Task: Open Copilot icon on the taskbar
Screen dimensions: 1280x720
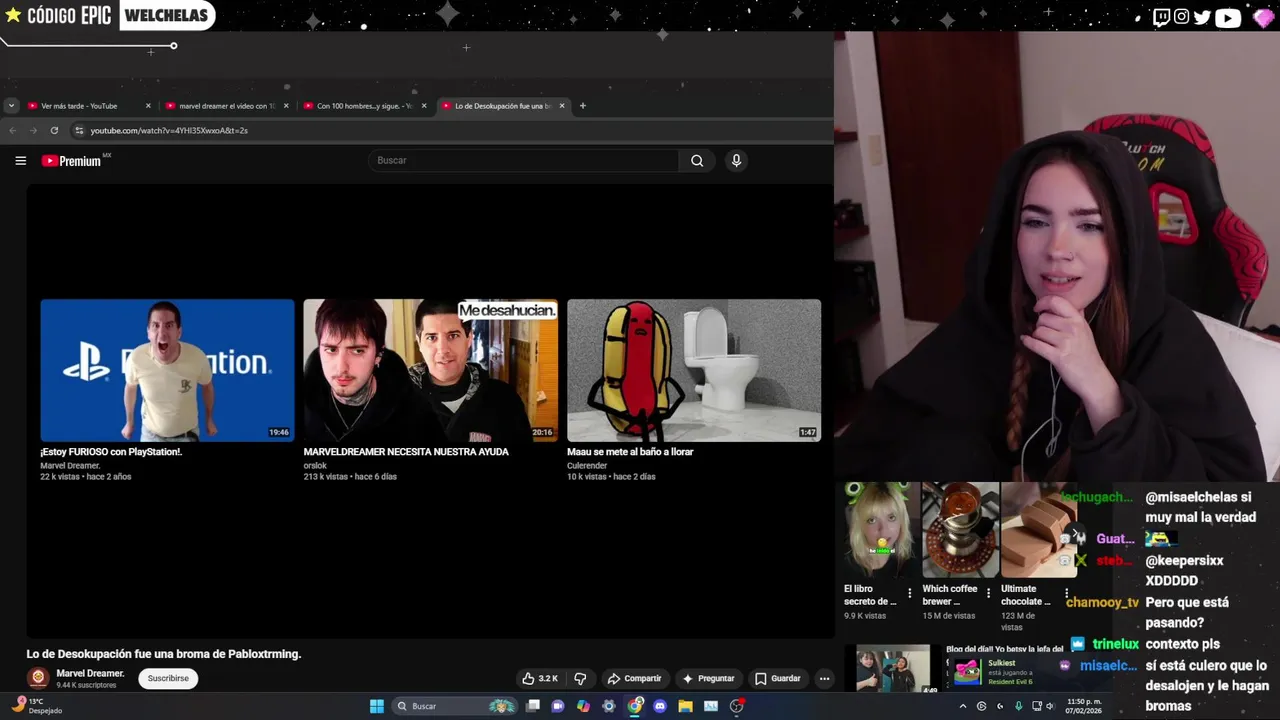Action: [584, 706]
